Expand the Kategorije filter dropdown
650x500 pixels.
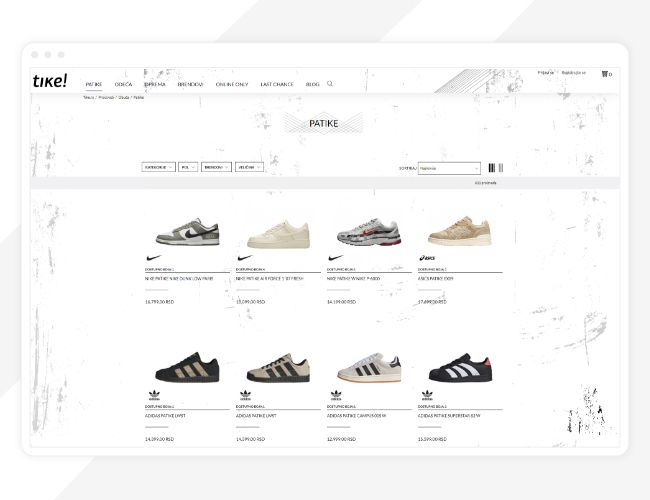[158, 167]
